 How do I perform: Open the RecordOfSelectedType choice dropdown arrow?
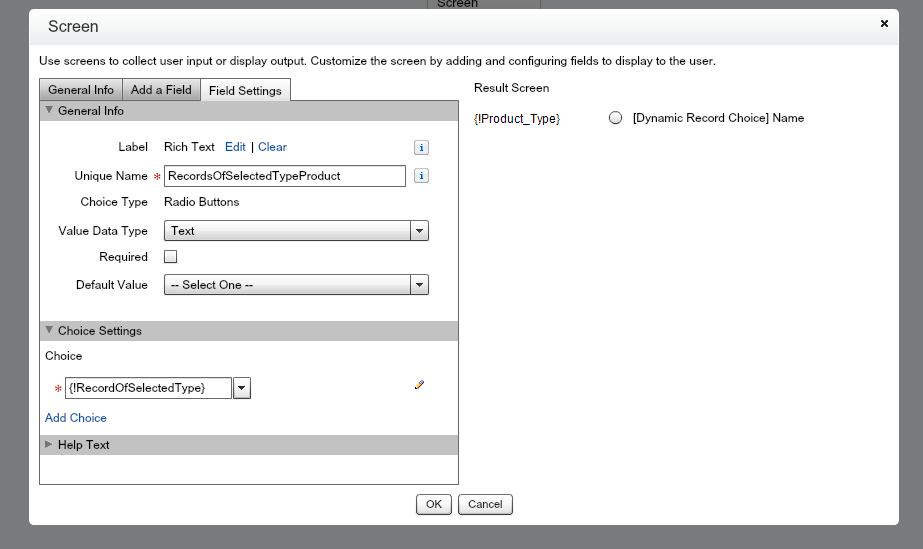point(241,388)
